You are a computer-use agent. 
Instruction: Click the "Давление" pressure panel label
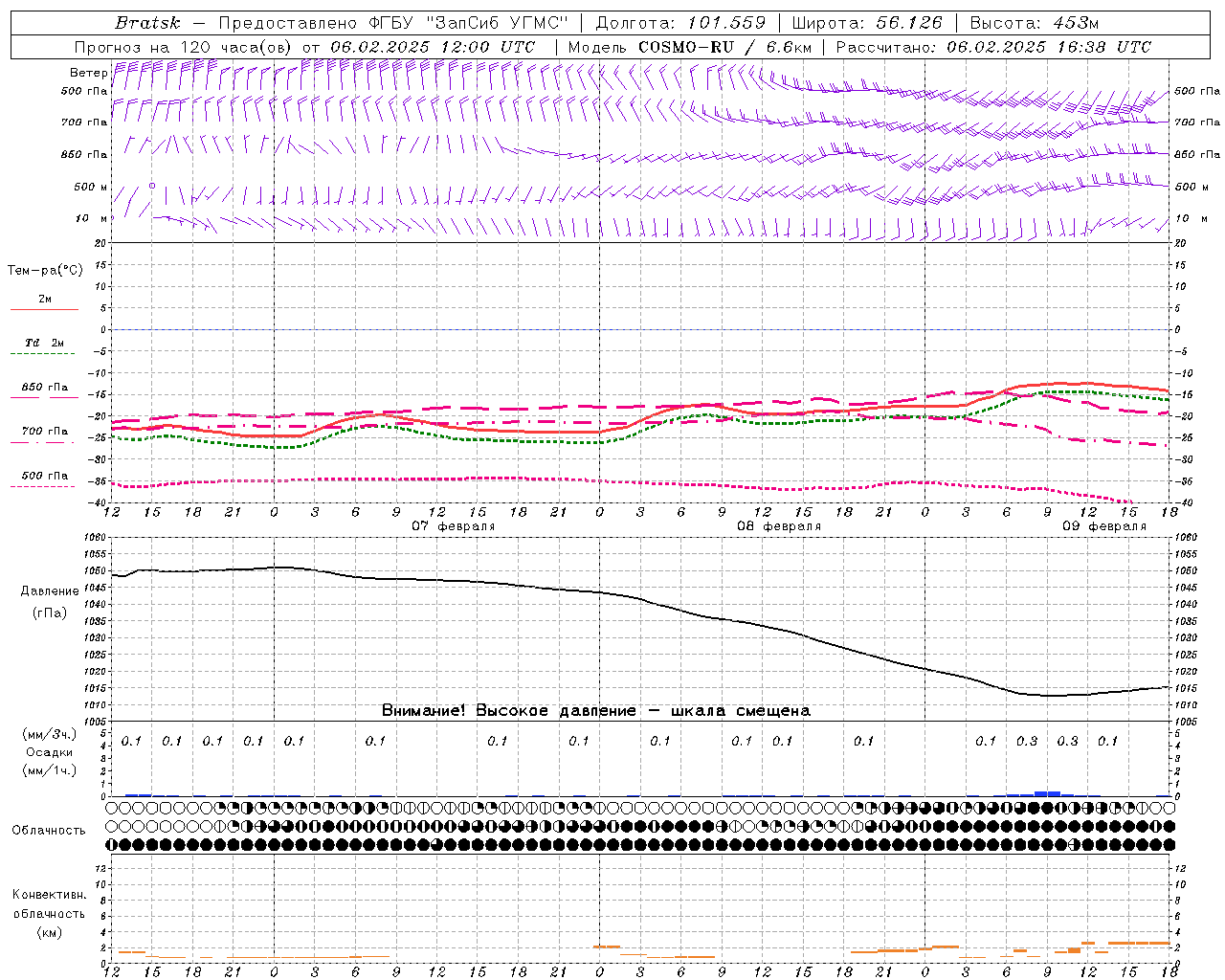(50, 591)
